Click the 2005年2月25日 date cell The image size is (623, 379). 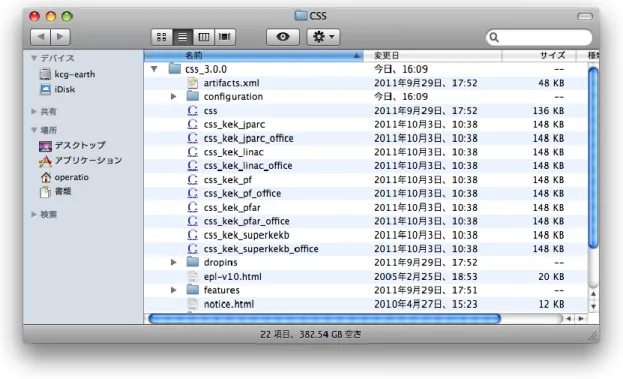pos(426,277)
